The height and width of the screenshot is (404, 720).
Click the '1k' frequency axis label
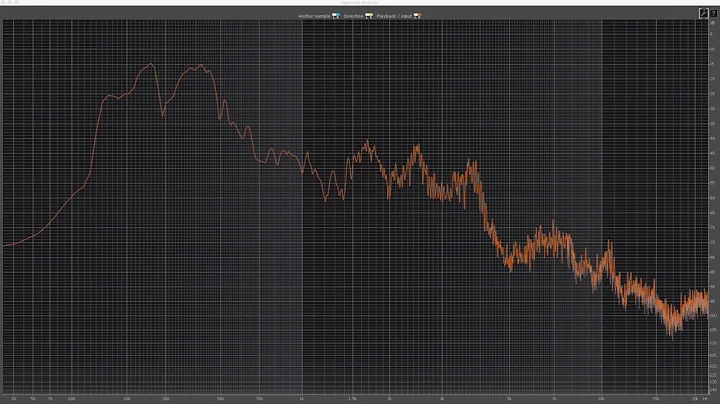point(301,399)
